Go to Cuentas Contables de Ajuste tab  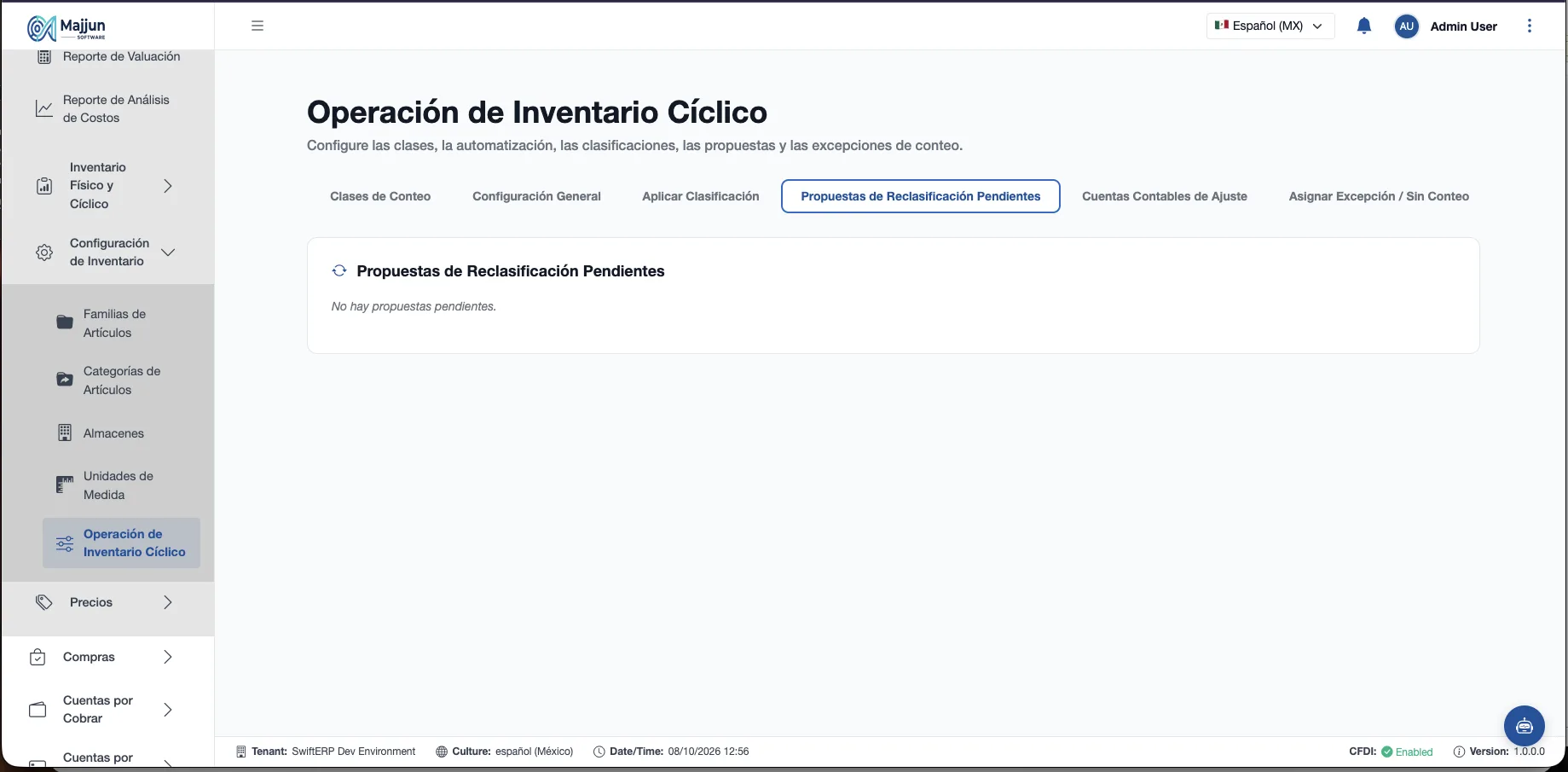tap(1165, 196)
